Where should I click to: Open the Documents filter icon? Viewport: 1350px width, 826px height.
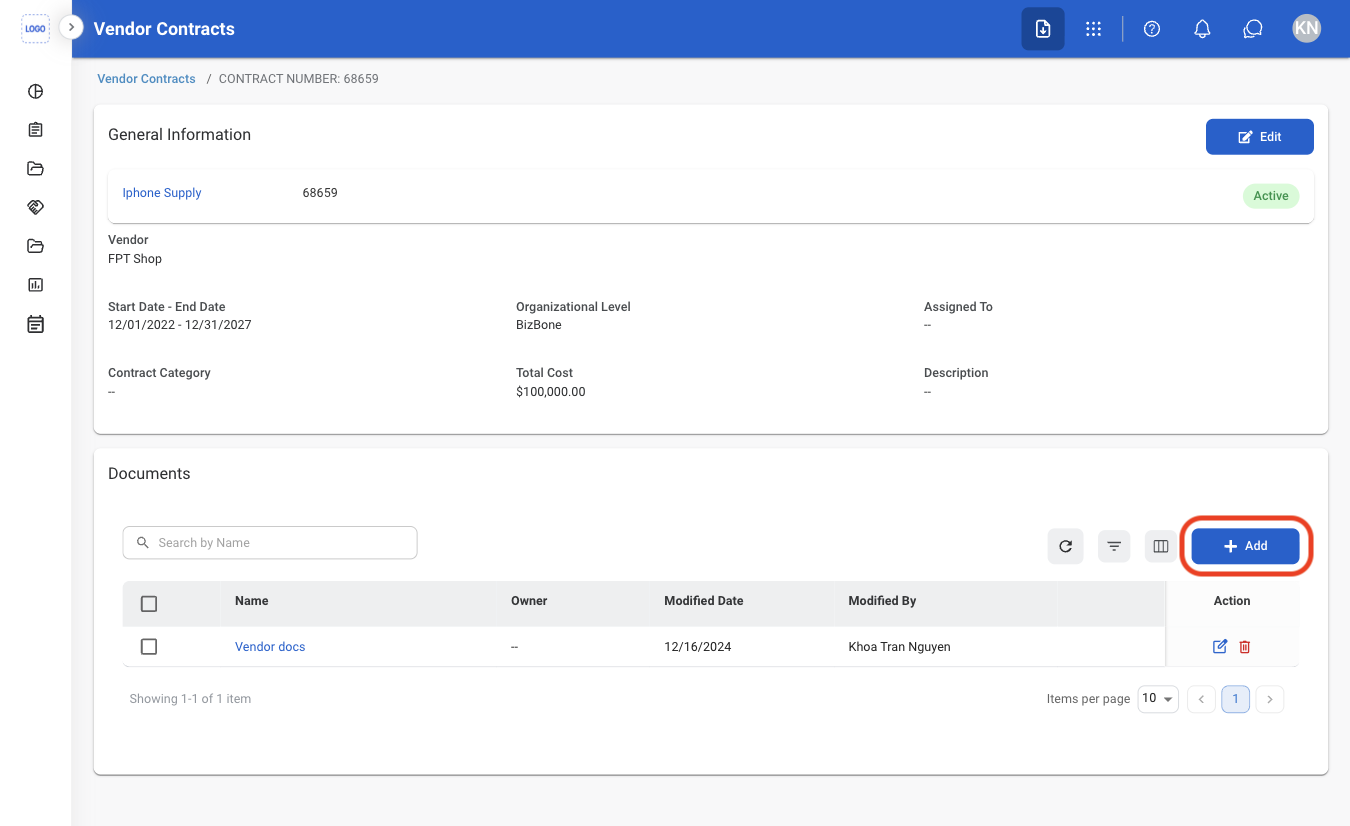click(x=1114, y=546)
